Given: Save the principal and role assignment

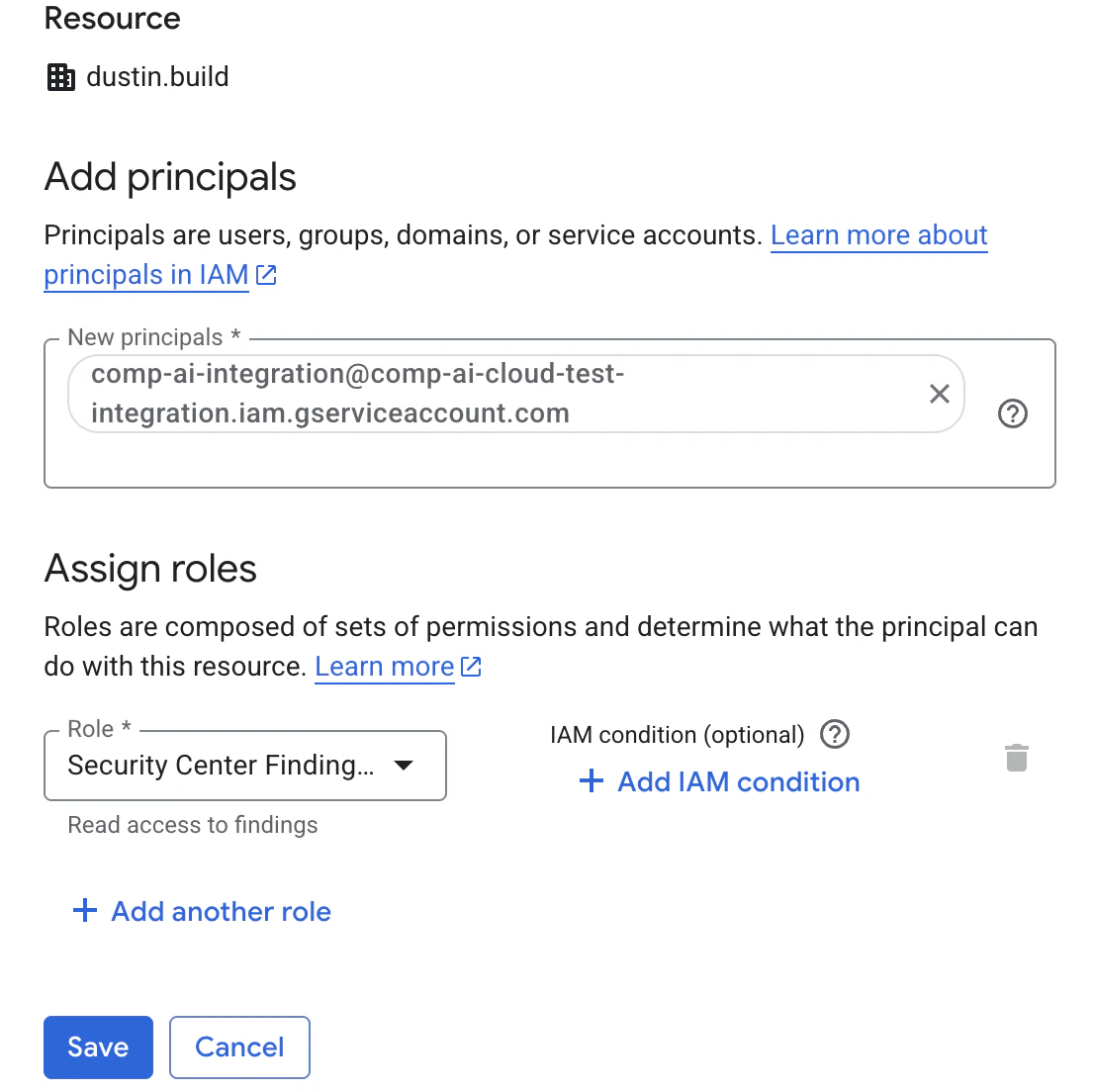Looking at the screenshot, I should tap(98, 1047).
